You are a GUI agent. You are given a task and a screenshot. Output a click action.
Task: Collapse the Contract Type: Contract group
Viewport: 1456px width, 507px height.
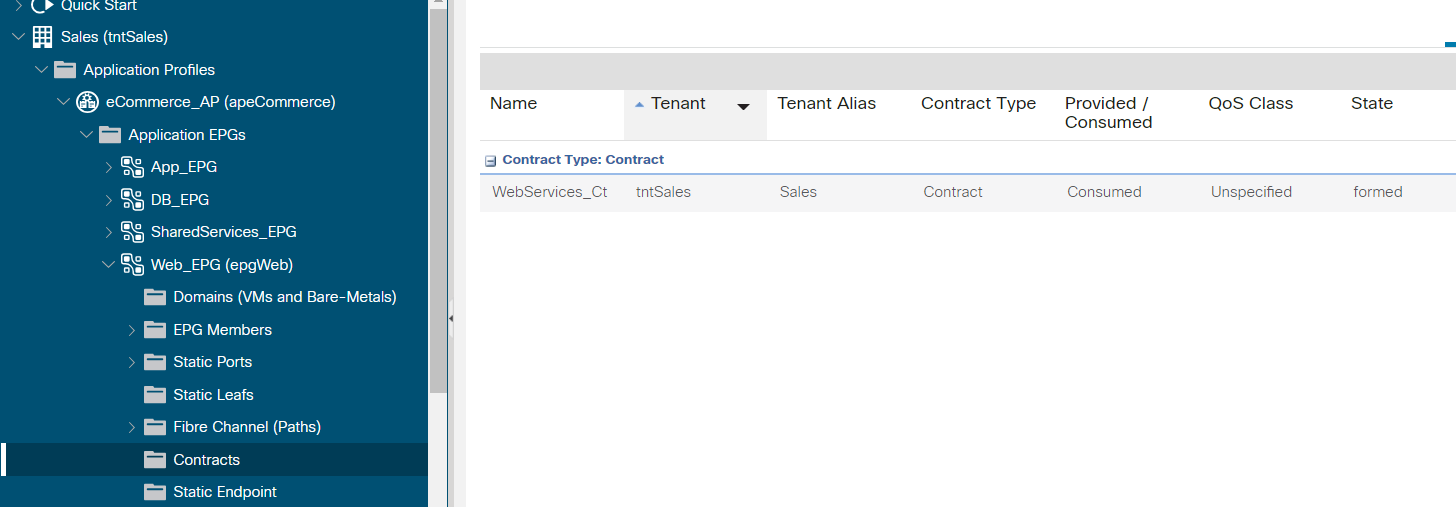(490, 160)
